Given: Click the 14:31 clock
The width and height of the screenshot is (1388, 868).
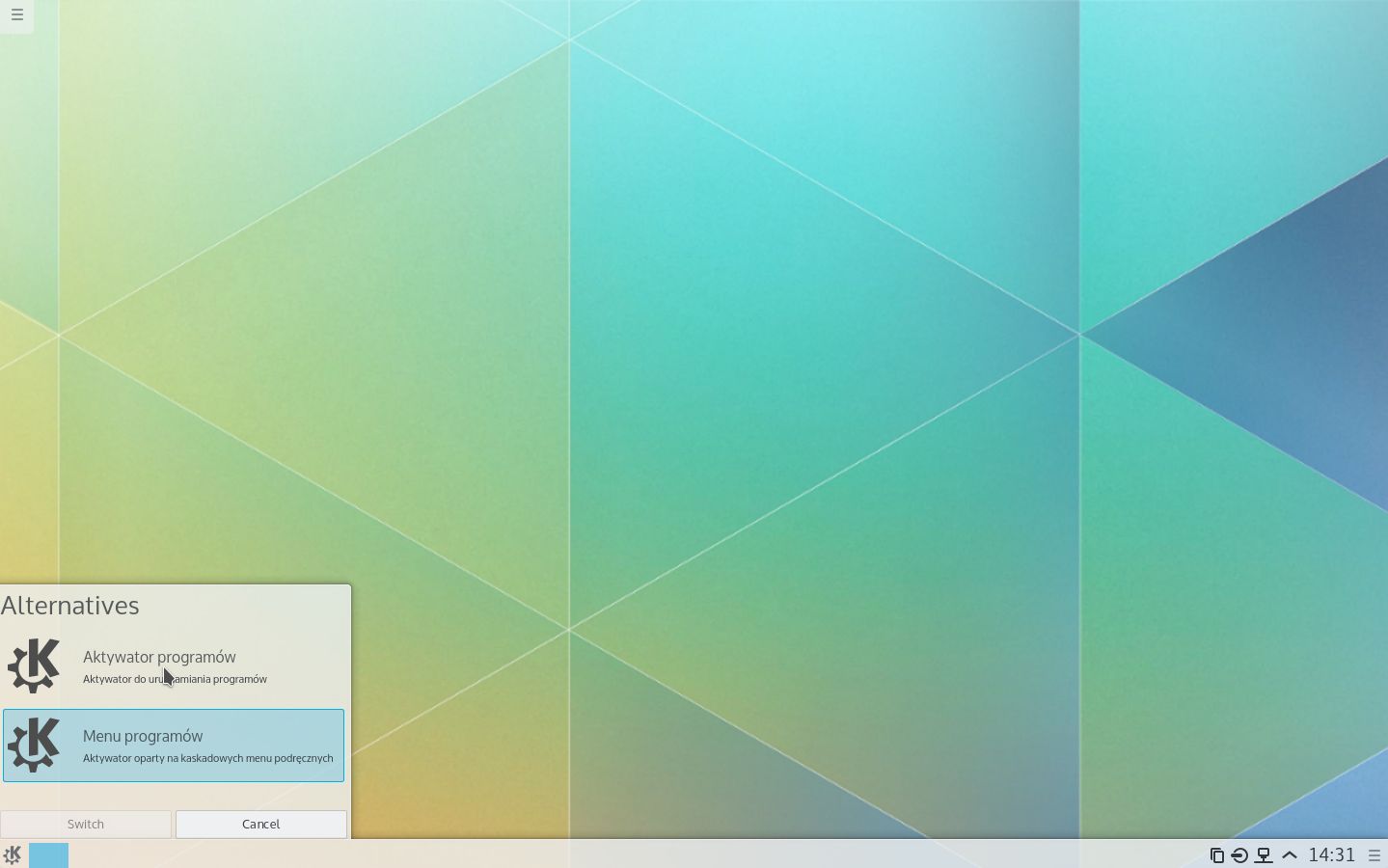Looking at the screenshot, I should (1331, 855).
